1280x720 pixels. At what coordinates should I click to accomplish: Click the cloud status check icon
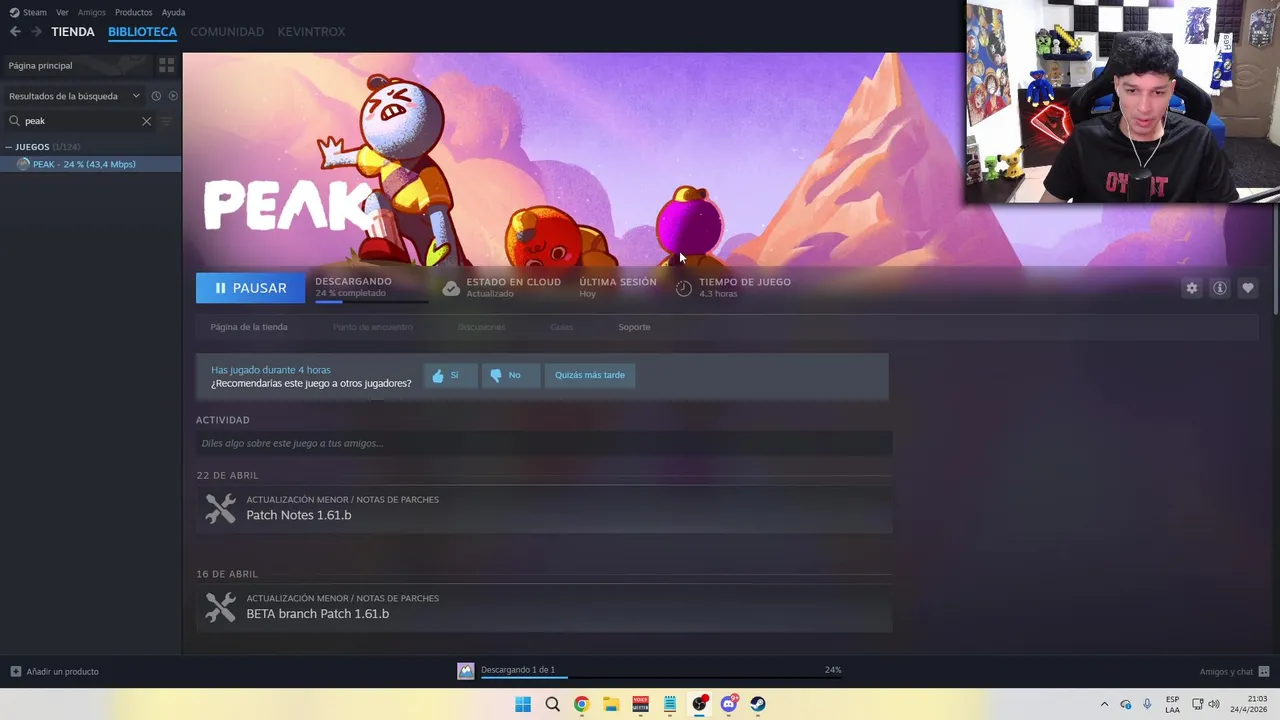[x=451, y=288]
